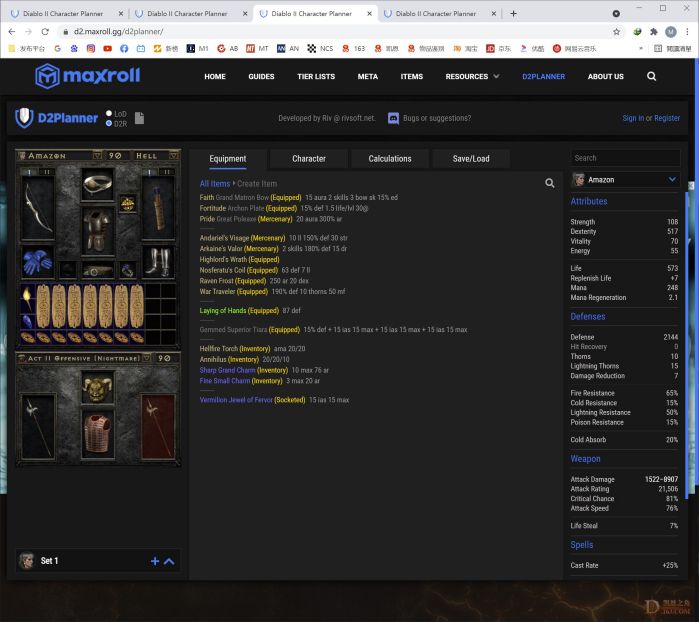This screenshot has width=699, height=622.
Task: Expand the Amazon selector in the stats sidebar
Action: (625, 180)
